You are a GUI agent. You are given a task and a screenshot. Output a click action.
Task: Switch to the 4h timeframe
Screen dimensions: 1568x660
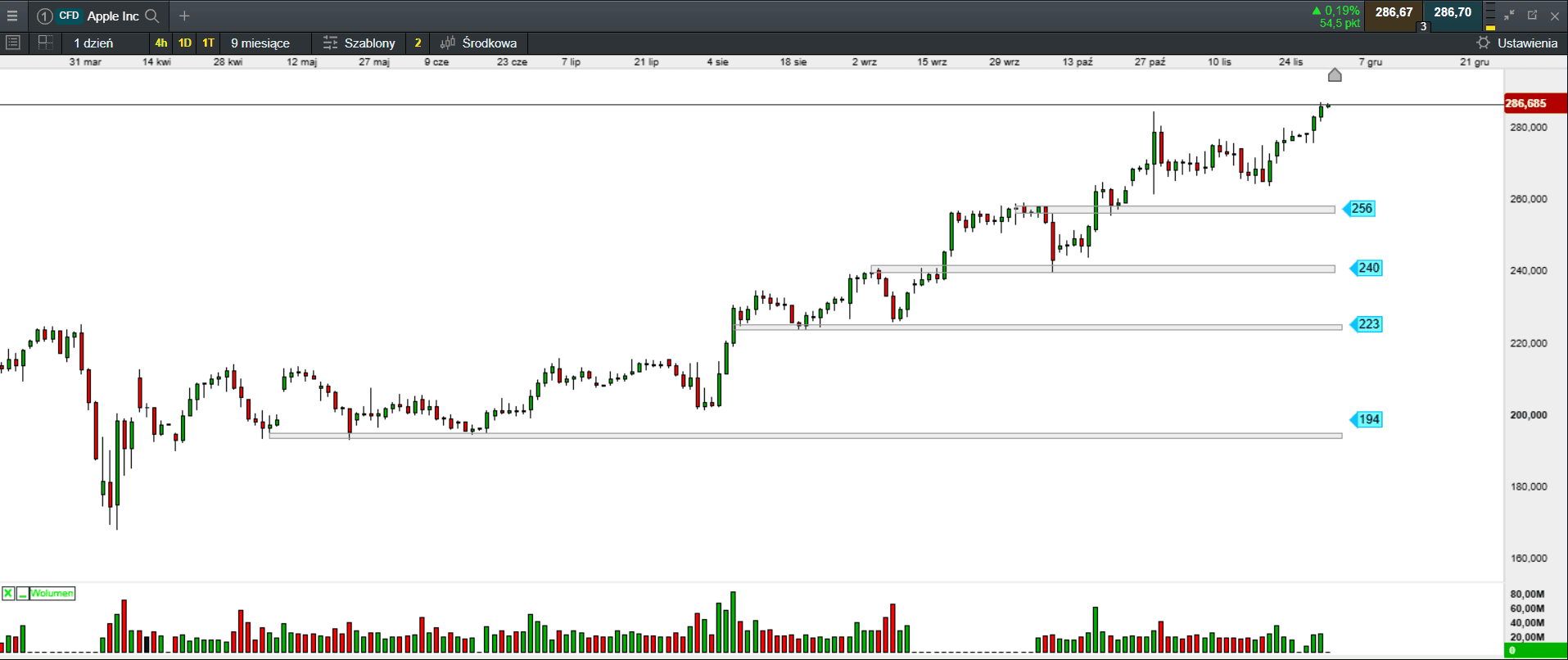(x=160, y=43)
